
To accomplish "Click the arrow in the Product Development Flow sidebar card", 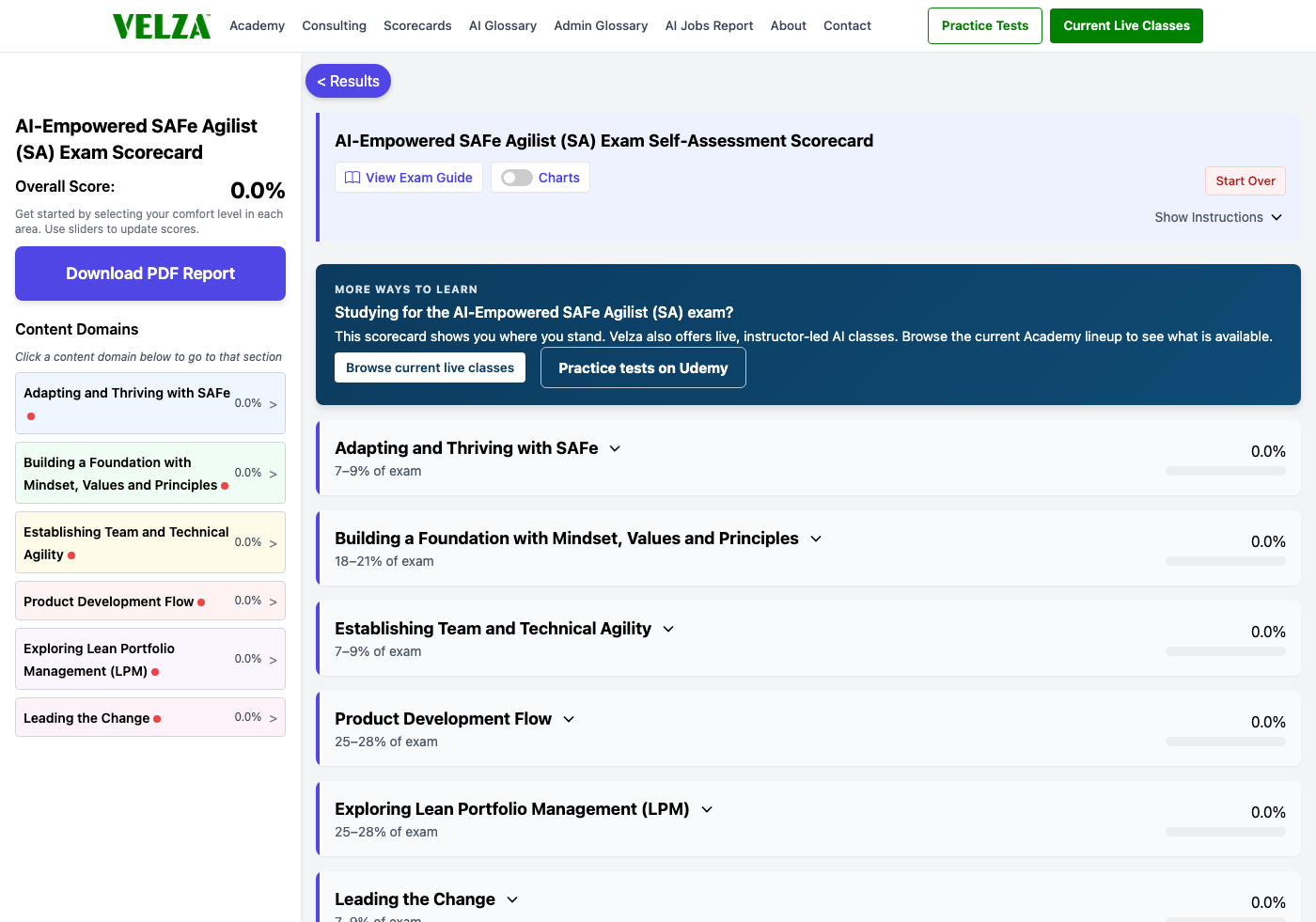I will [x=274, y=602].
